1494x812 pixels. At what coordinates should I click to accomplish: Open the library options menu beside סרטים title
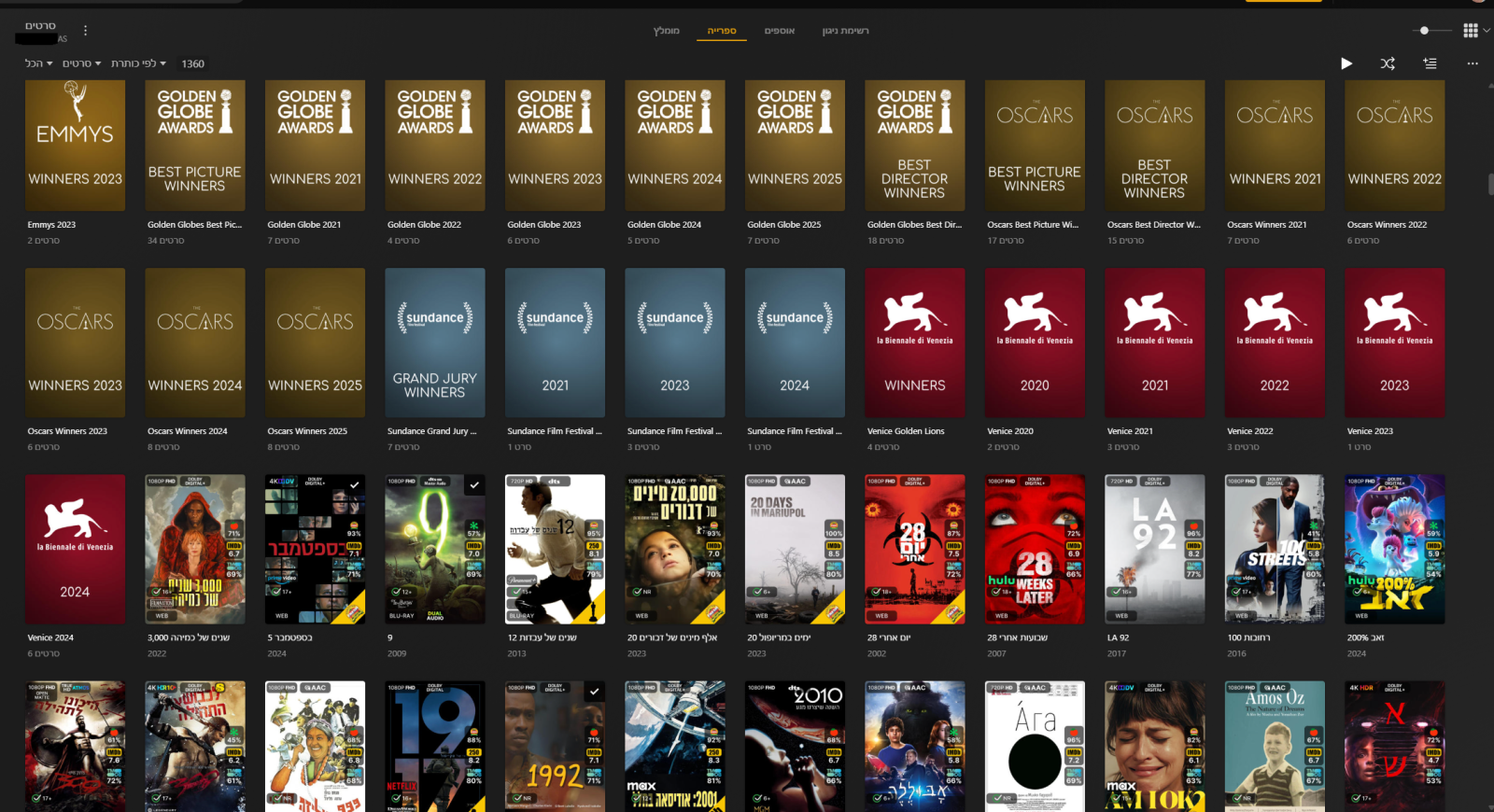pos(85,31)
